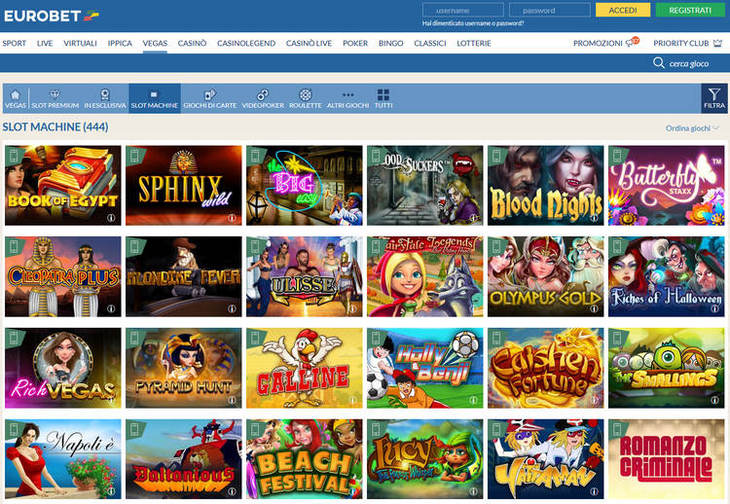Click the search magnifier icon
This screenshot has height=504, width=730.
point(659,63)
